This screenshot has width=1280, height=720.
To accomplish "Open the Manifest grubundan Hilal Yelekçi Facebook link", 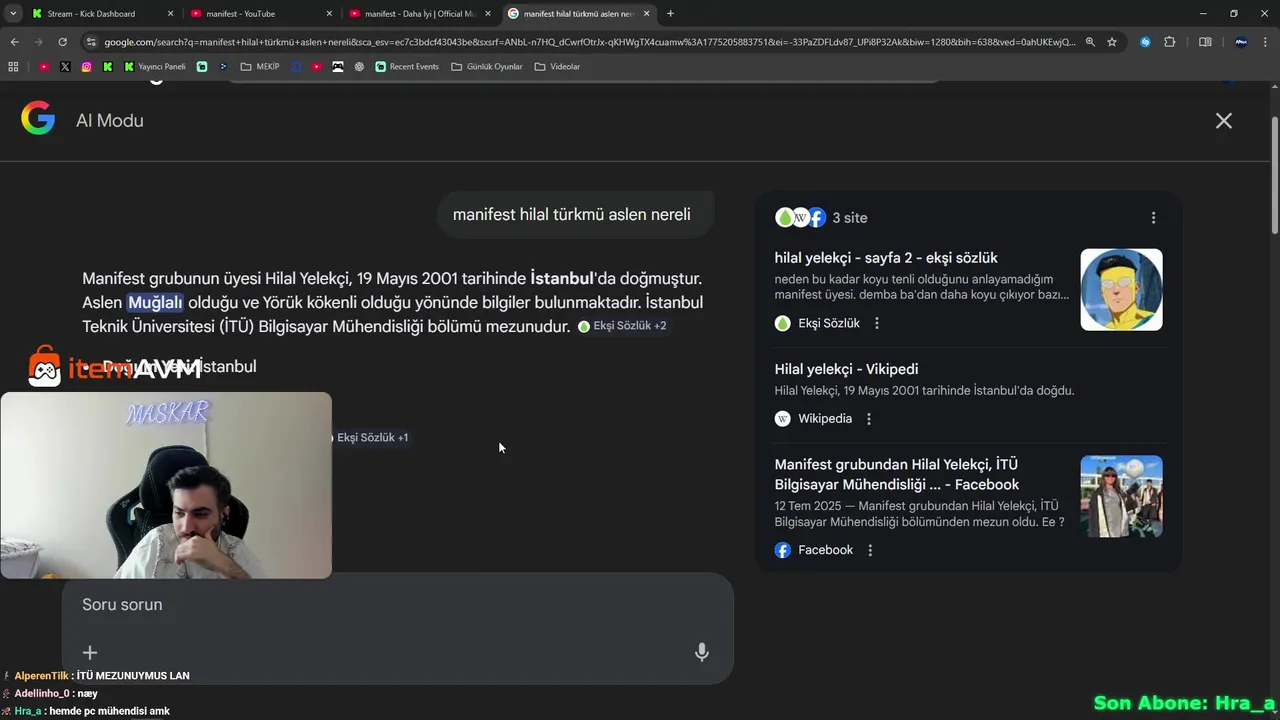I will pos(897,475).
